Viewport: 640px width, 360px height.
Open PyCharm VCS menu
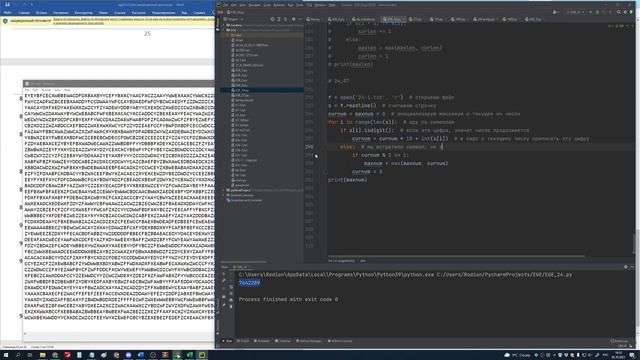tap(309, 5)
